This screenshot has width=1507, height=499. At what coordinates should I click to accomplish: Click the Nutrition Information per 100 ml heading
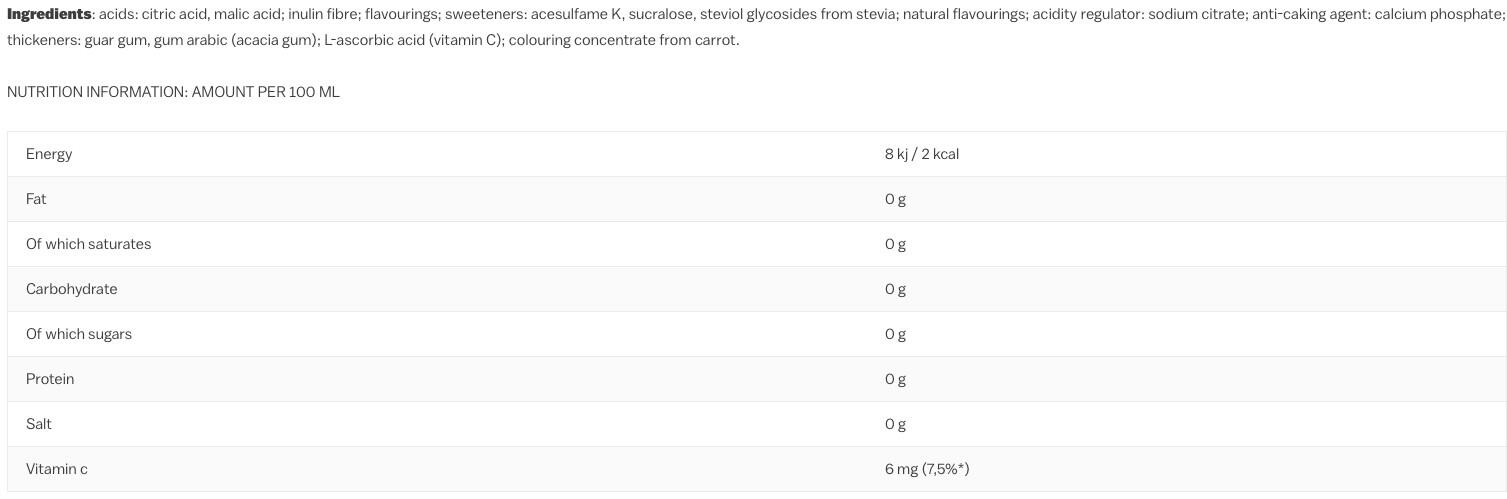coord(173,92)
